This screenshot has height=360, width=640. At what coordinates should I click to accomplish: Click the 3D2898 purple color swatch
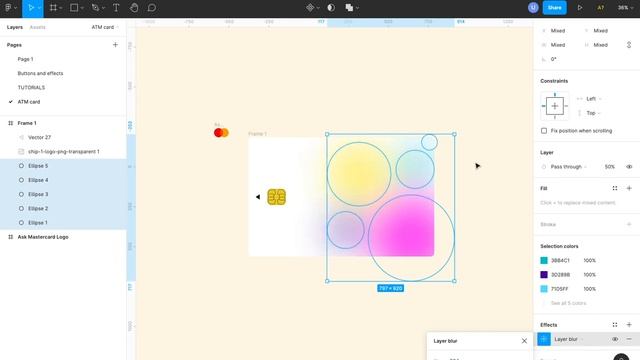click(x=544, y=275)
